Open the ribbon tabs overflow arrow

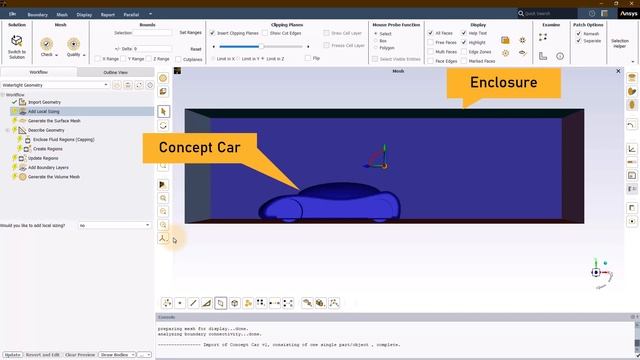(150, 14)
